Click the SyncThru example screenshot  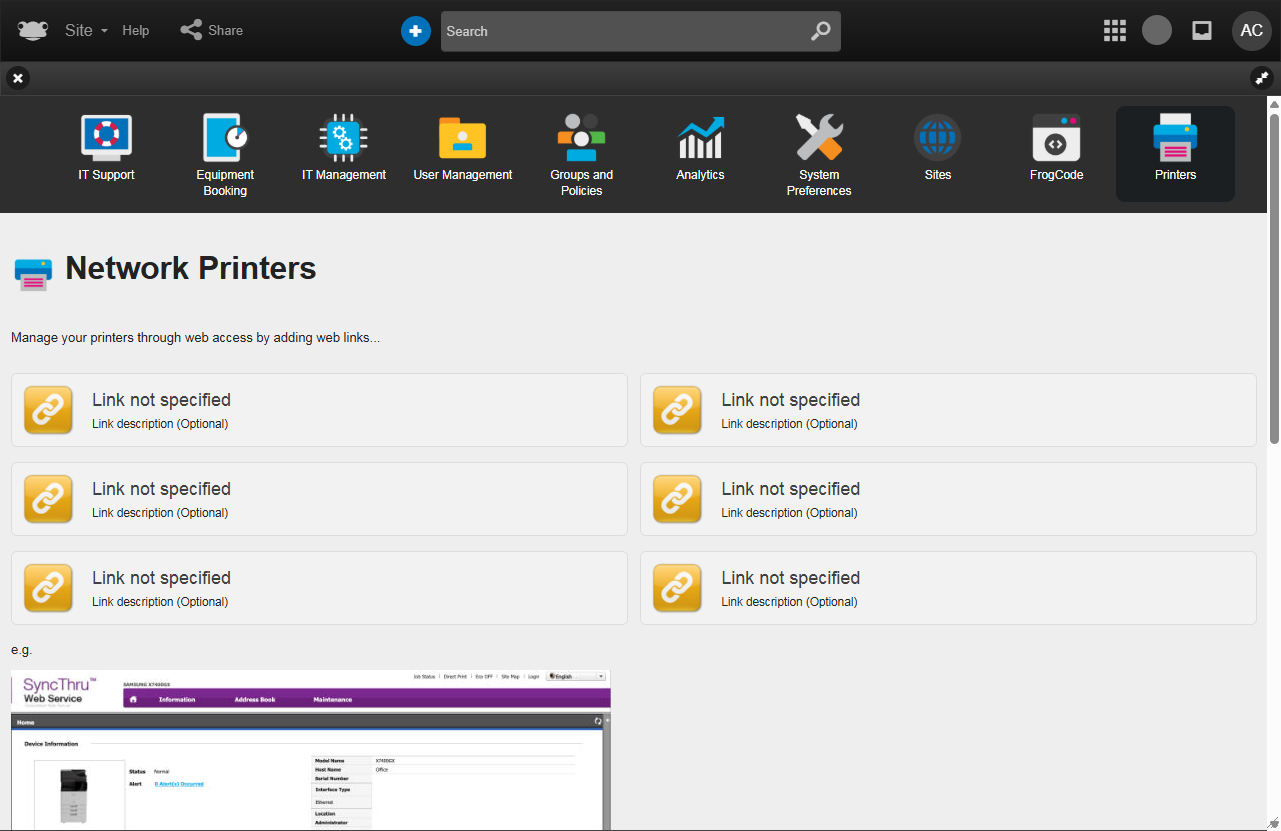tap(311, 749)
